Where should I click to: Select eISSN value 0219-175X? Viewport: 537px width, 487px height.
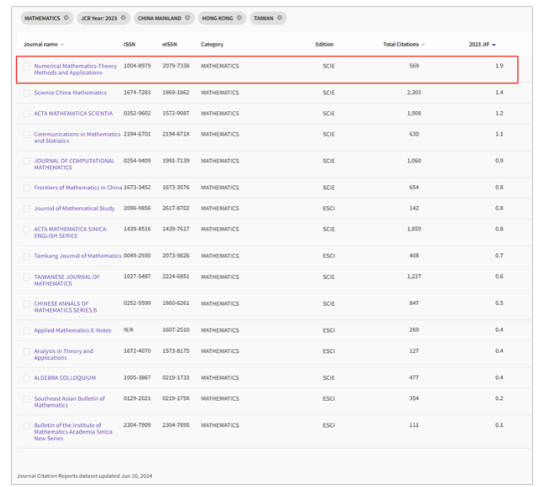point(176,399)
